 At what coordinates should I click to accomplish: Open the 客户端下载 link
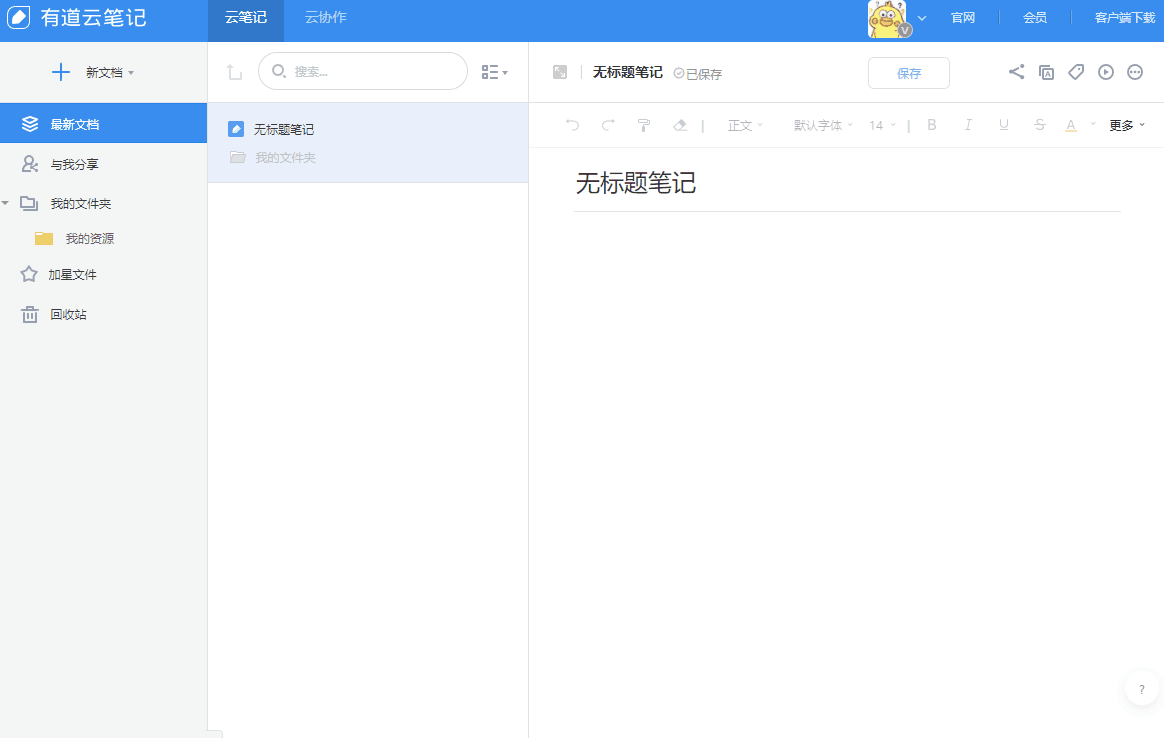tap(1124, 18)
